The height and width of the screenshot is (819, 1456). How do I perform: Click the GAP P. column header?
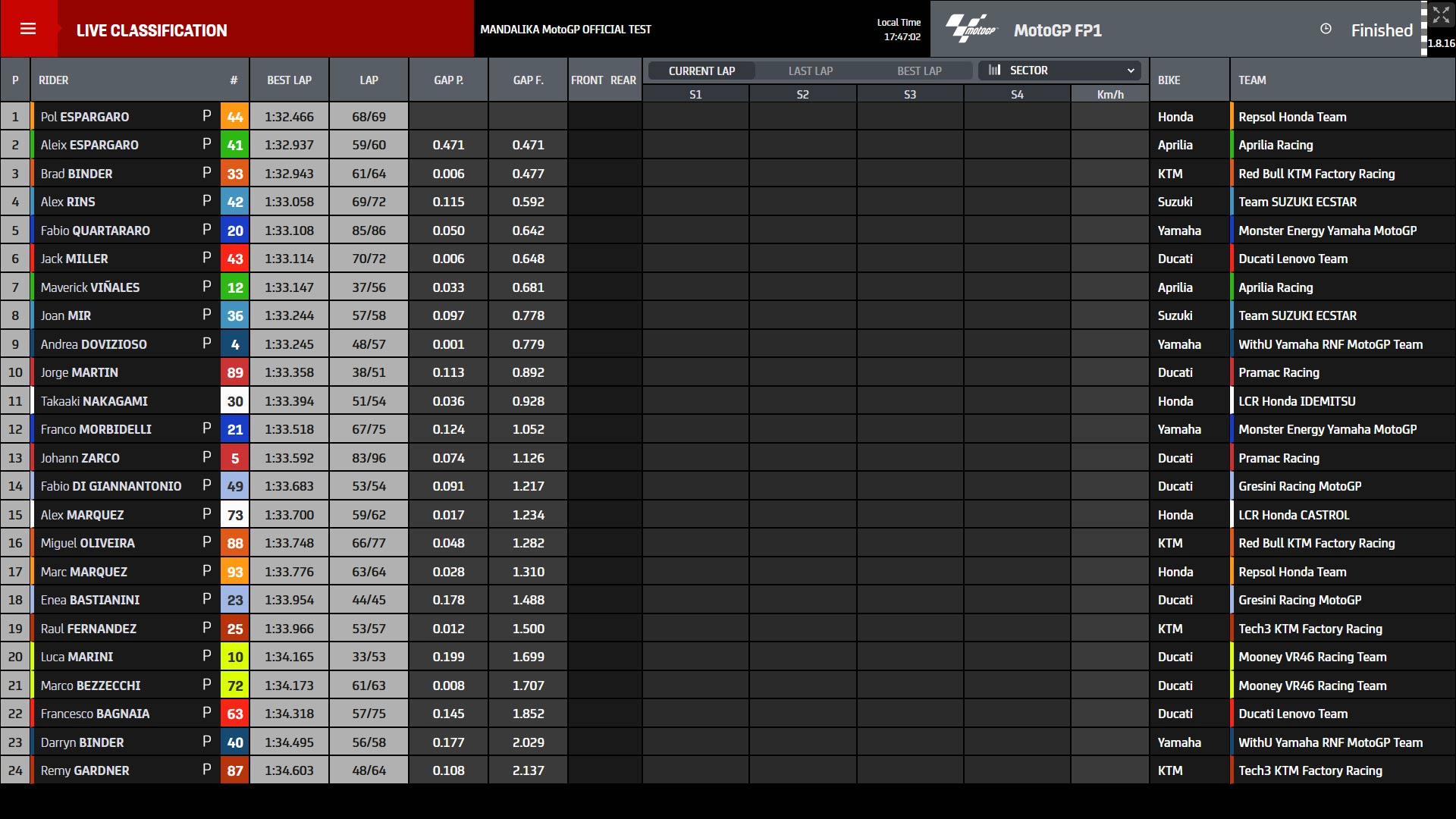click(448, 80)
